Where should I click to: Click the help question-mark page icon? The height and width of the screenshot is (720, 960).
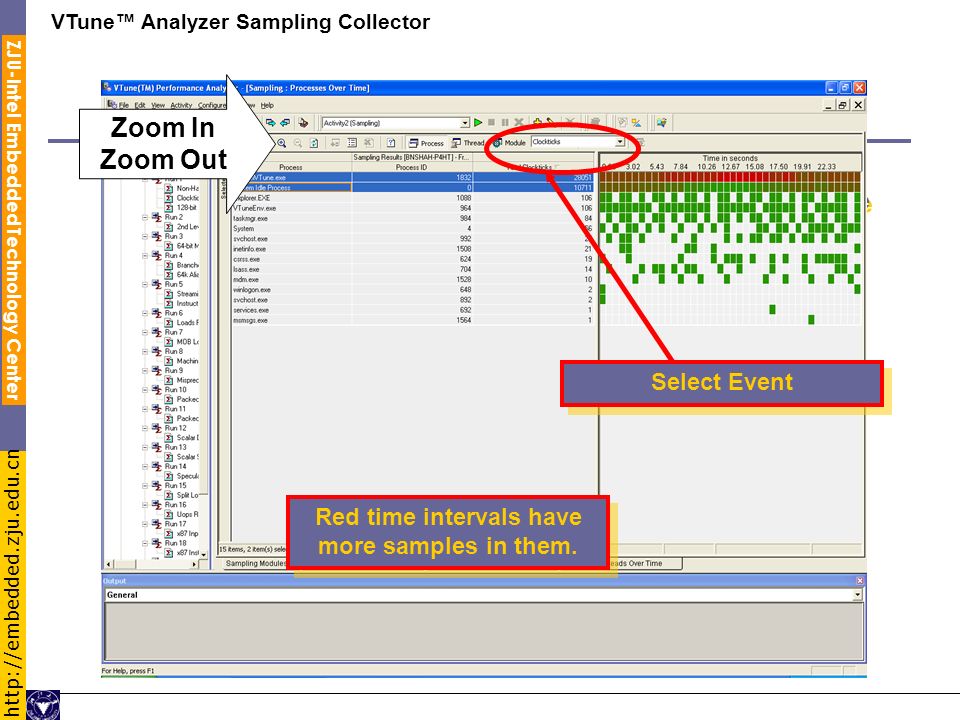391,143
